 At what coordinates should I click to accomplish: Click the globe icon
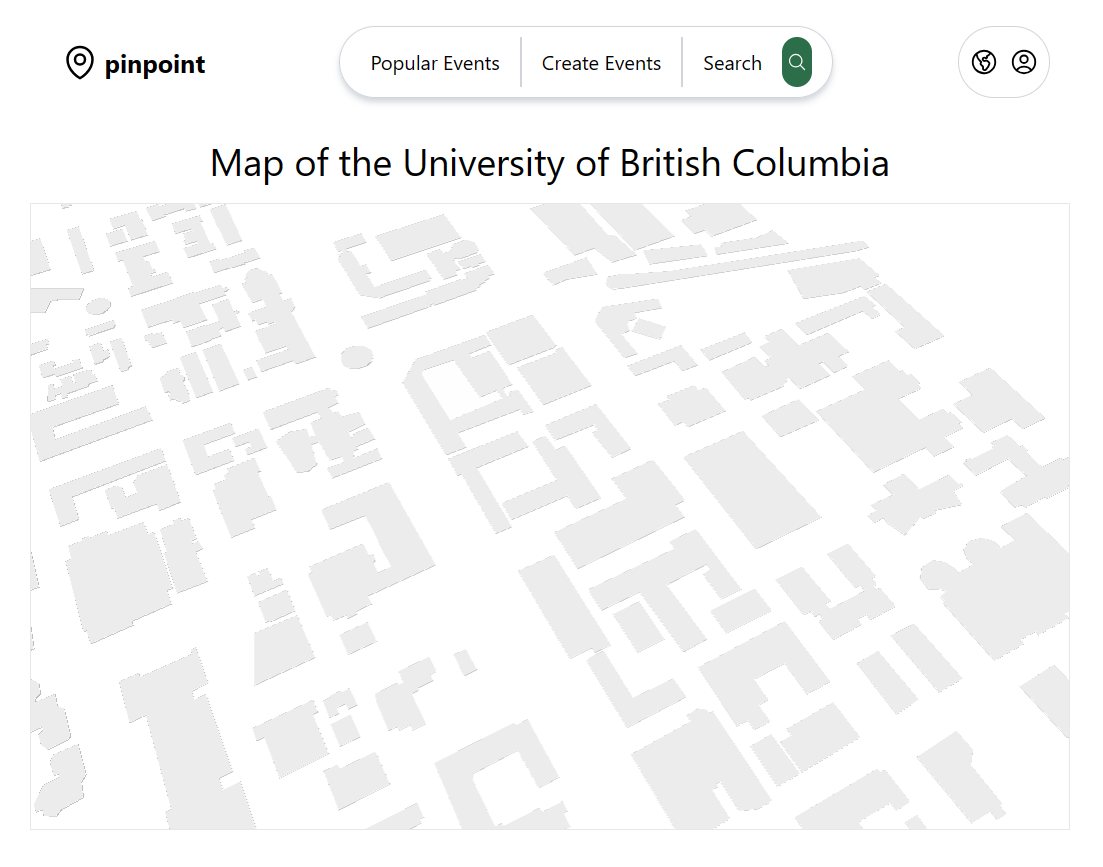click(x=983, y=62)
